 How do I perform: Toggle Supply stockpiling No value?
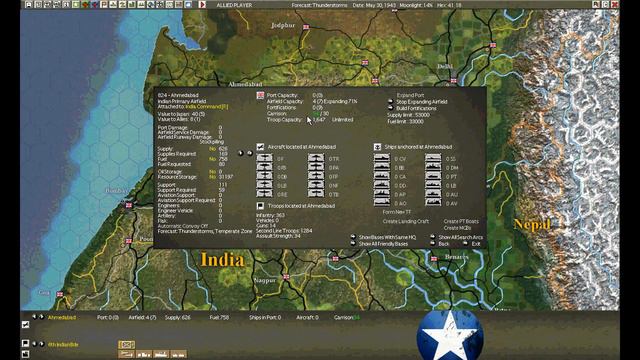click(212, 149)
